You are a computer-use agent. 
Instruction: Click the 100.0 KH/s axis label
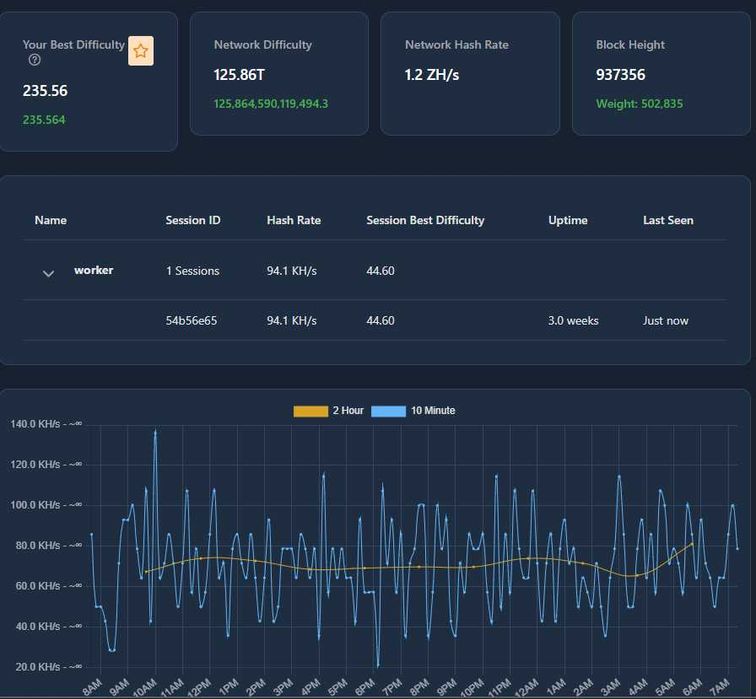[x=46, y=505]
